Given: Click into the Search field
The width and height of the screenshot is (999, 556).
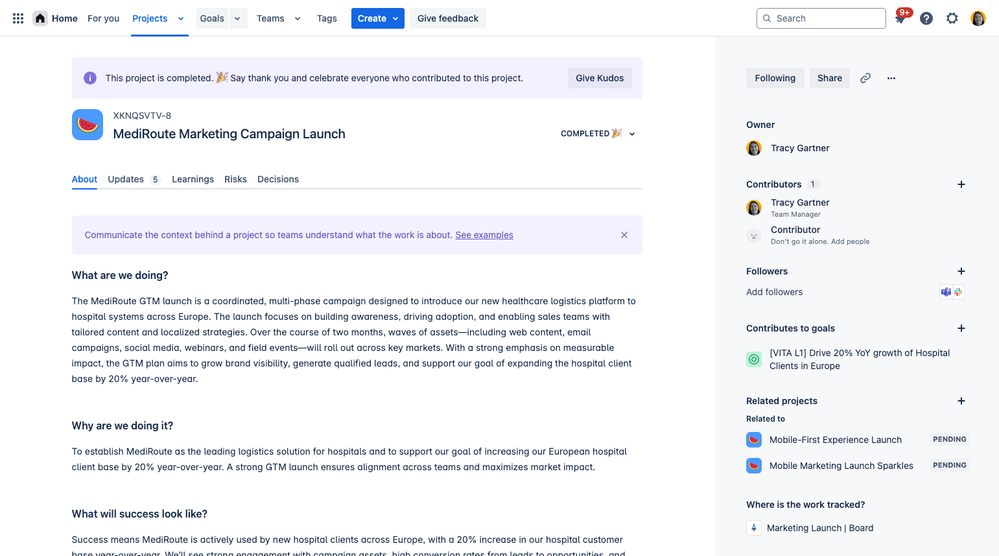Looking at the screenshot, I should pos(821,18).
